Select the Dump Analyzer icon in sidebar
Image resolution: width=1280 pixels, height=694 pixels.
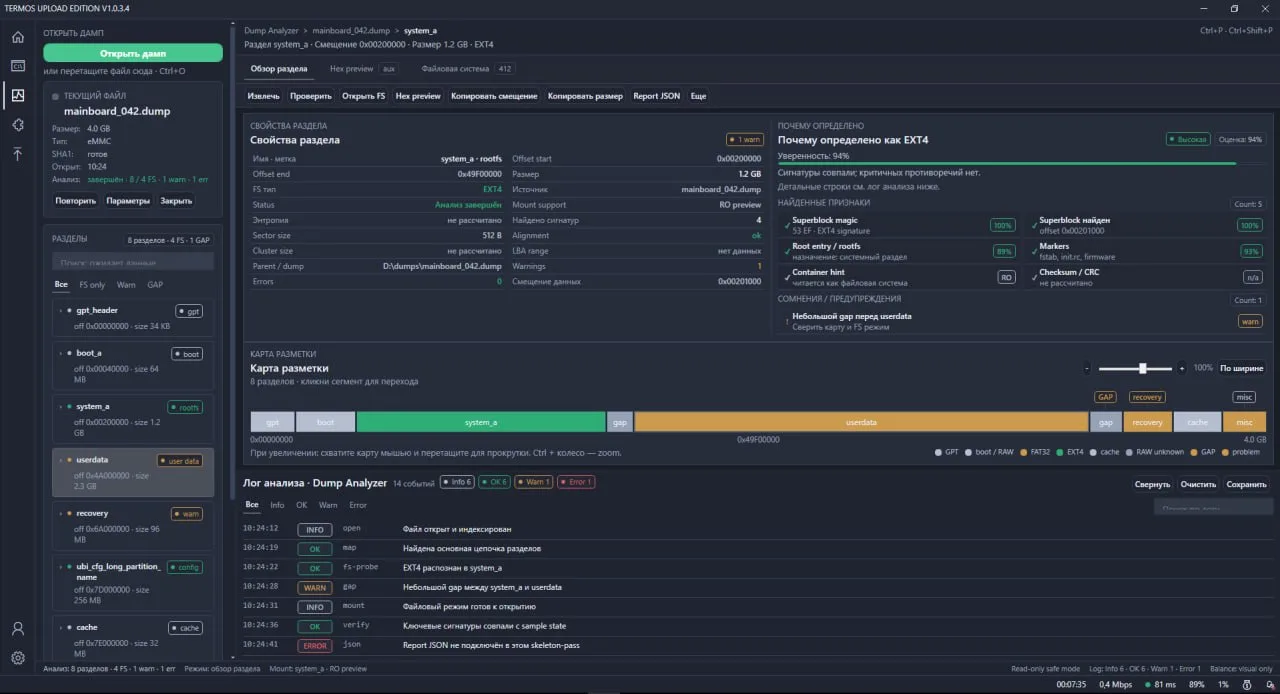17,95
